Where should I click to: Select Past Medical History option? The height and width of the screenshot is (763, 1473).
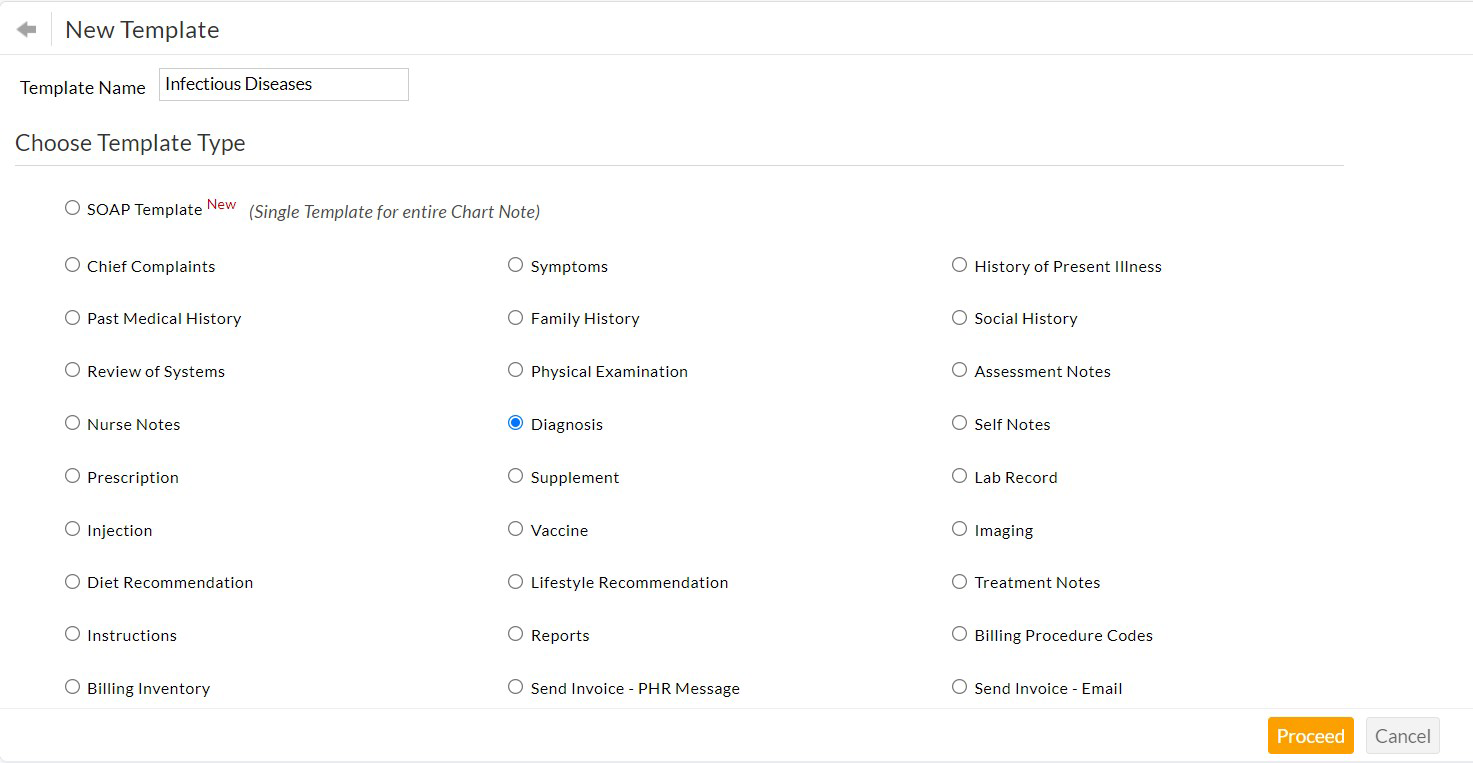pyautogui.click(x=72, y=317)
